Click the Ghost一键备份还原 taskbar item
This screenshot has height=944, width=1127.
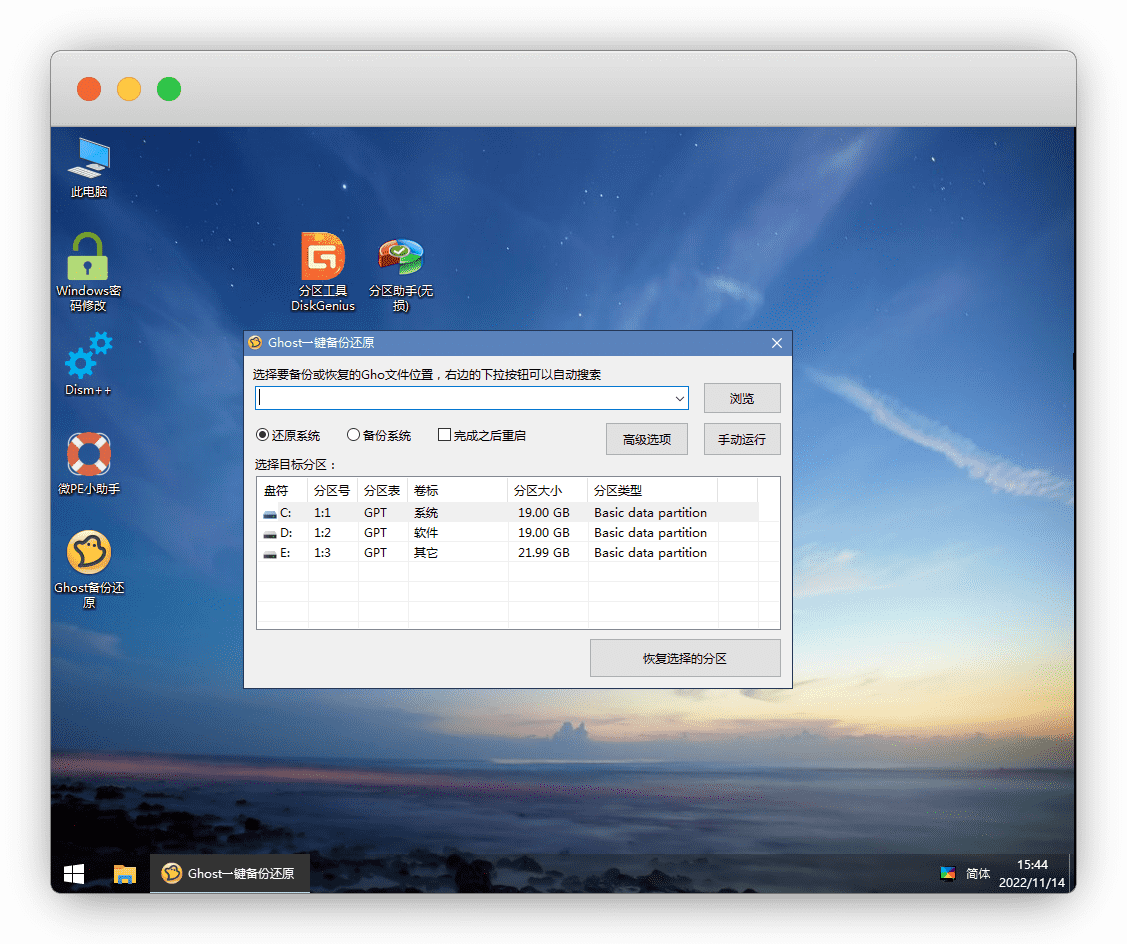[229, 873]
